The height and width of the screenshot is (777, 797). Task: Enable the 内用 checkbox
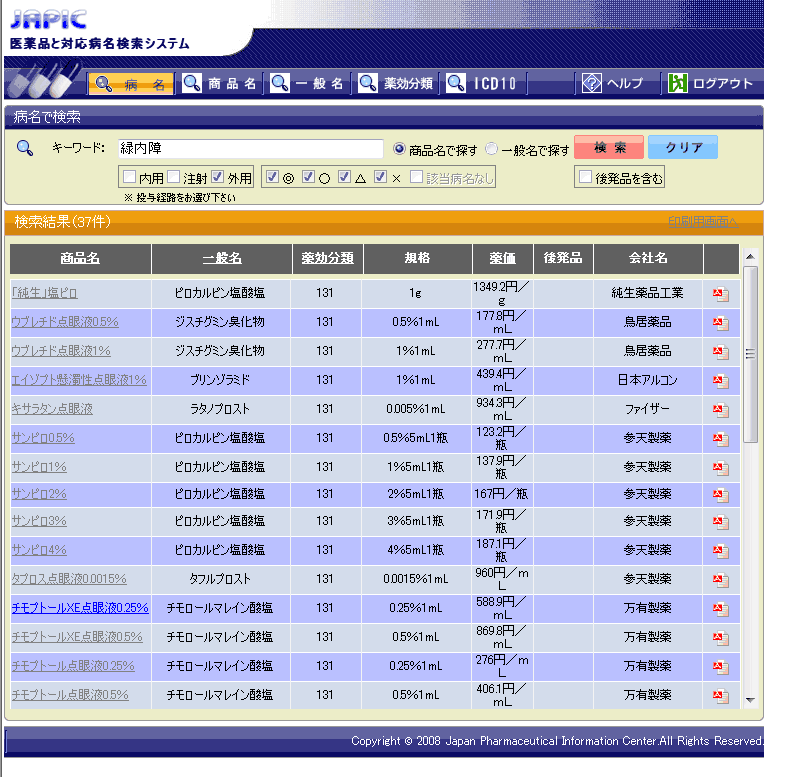coord(129,177)
